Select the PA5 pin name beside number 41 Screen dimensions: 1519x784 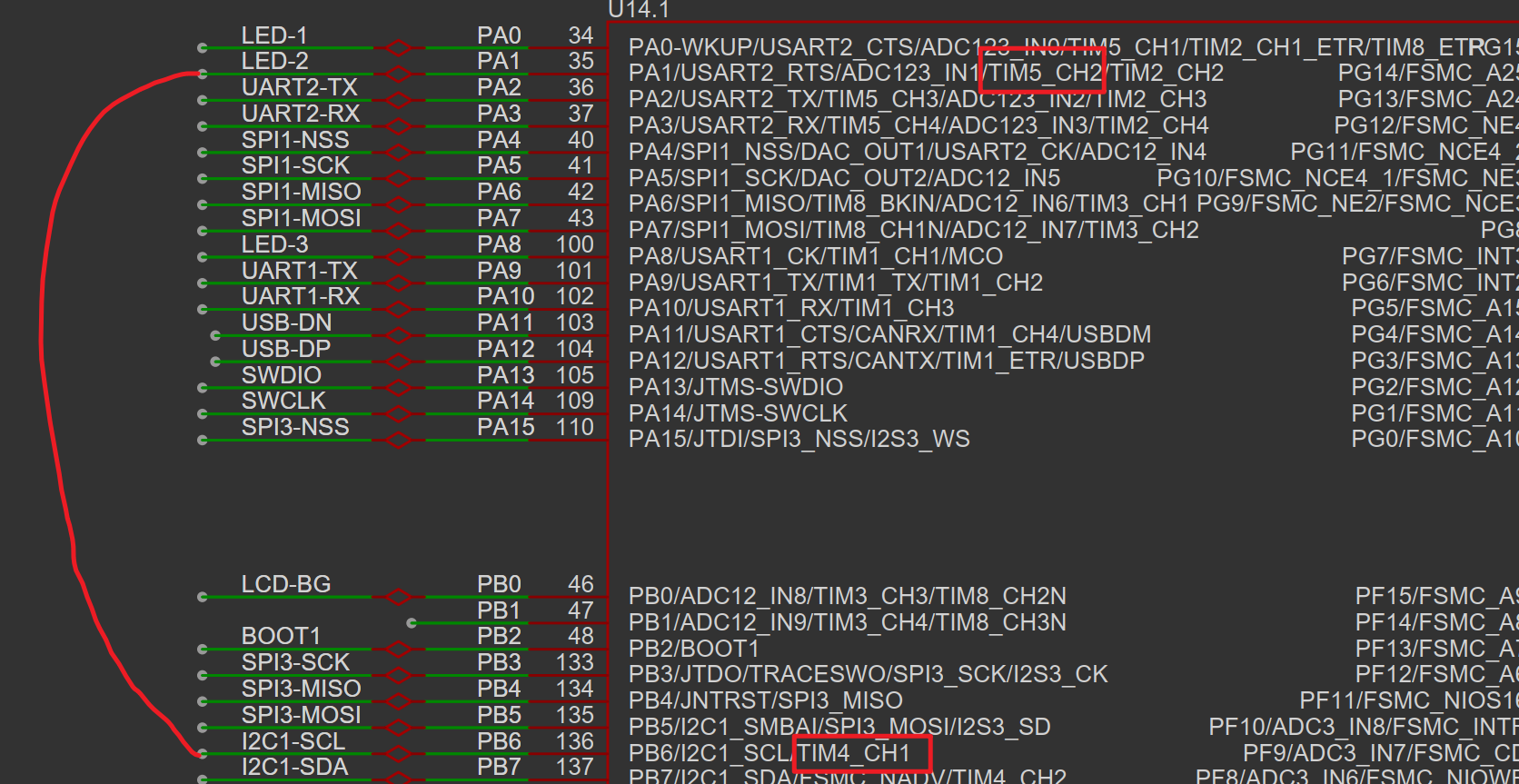pyautogui.click(x=499, y=165)
